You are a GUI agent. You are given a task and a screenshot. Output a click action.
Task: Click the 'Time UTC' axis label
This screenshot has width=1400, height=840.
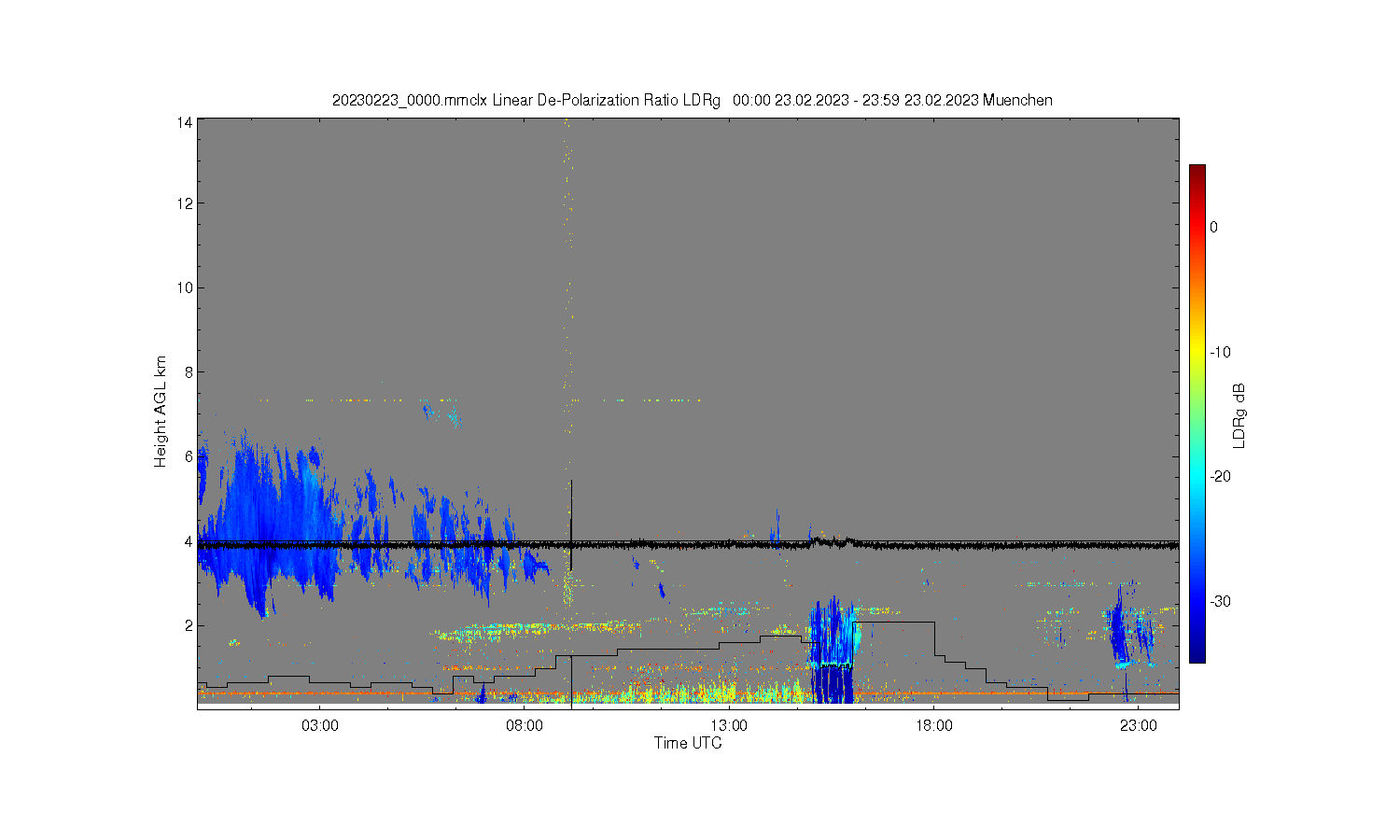point(688,743)
